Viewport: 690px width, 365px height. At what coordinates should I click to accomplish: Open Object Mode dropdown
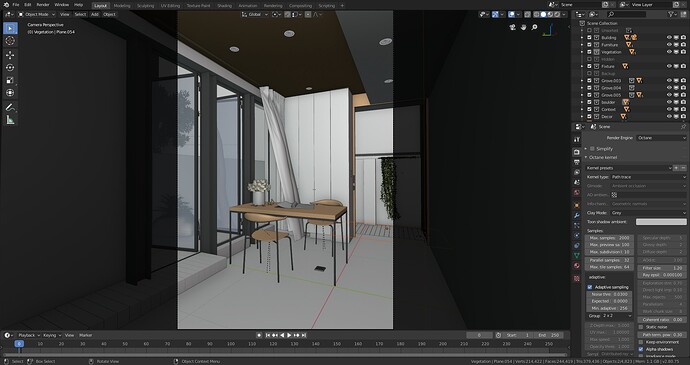point(37,15)
